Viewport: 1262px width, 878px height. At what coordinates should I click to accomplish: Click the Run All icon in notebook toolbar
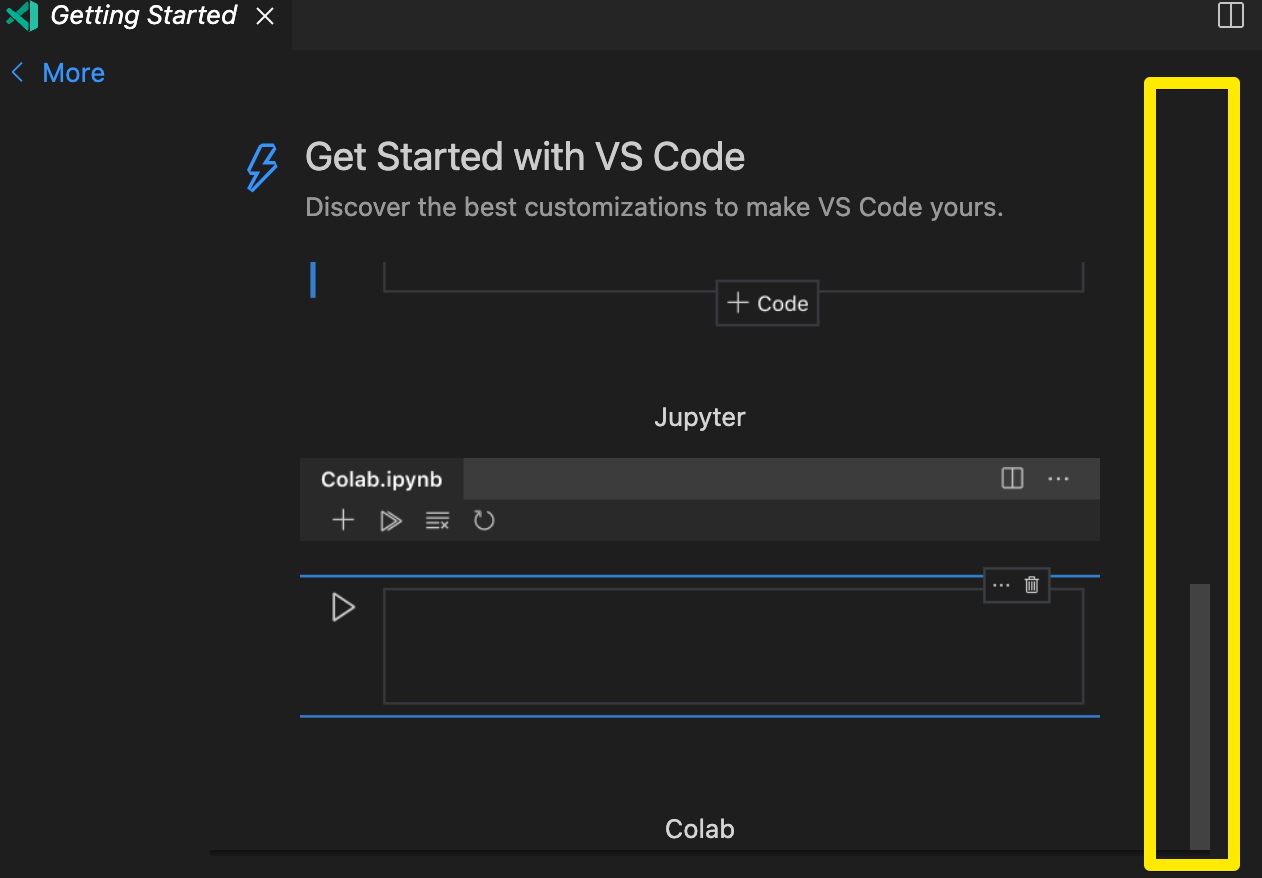click(391, 521)
